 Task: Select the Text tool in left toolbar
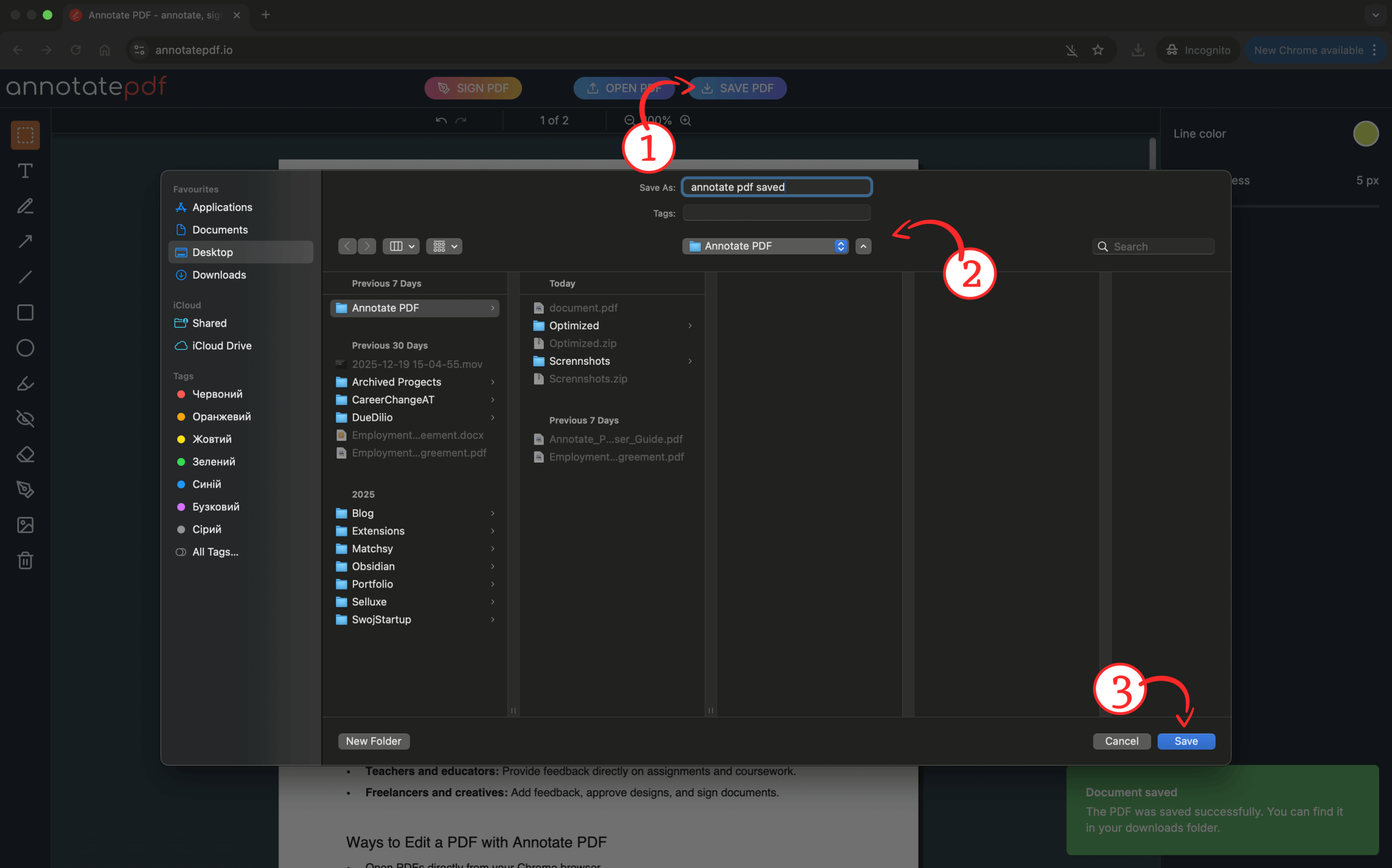coord(25,171)
